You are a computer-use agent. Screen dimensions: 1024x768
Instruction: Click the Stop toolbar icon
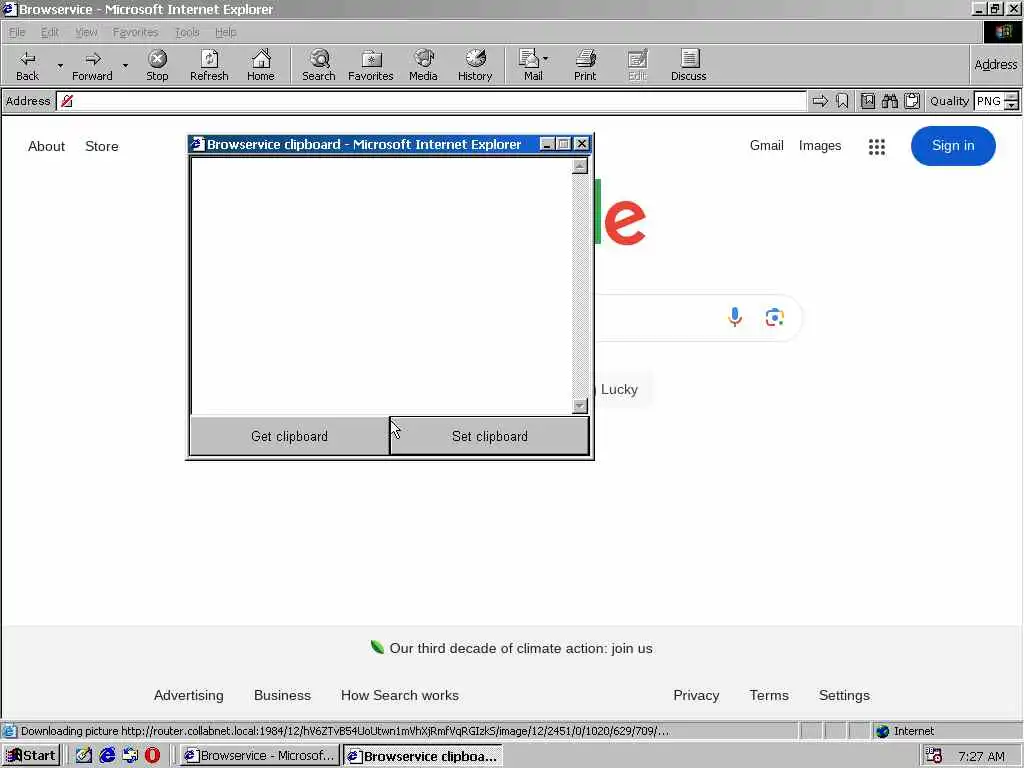157,65
